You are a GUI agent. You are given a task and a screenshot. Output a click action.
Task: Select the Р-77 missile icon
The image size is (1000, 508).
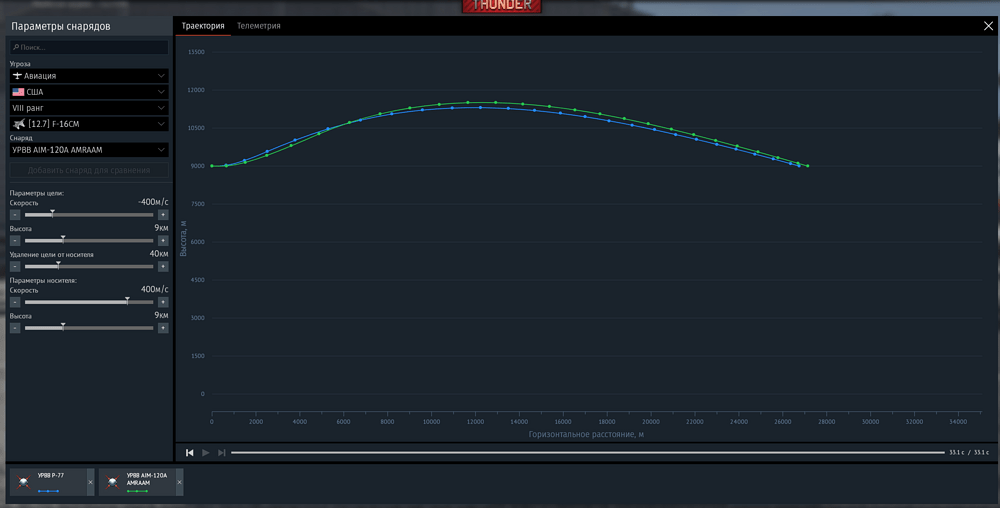24,482
